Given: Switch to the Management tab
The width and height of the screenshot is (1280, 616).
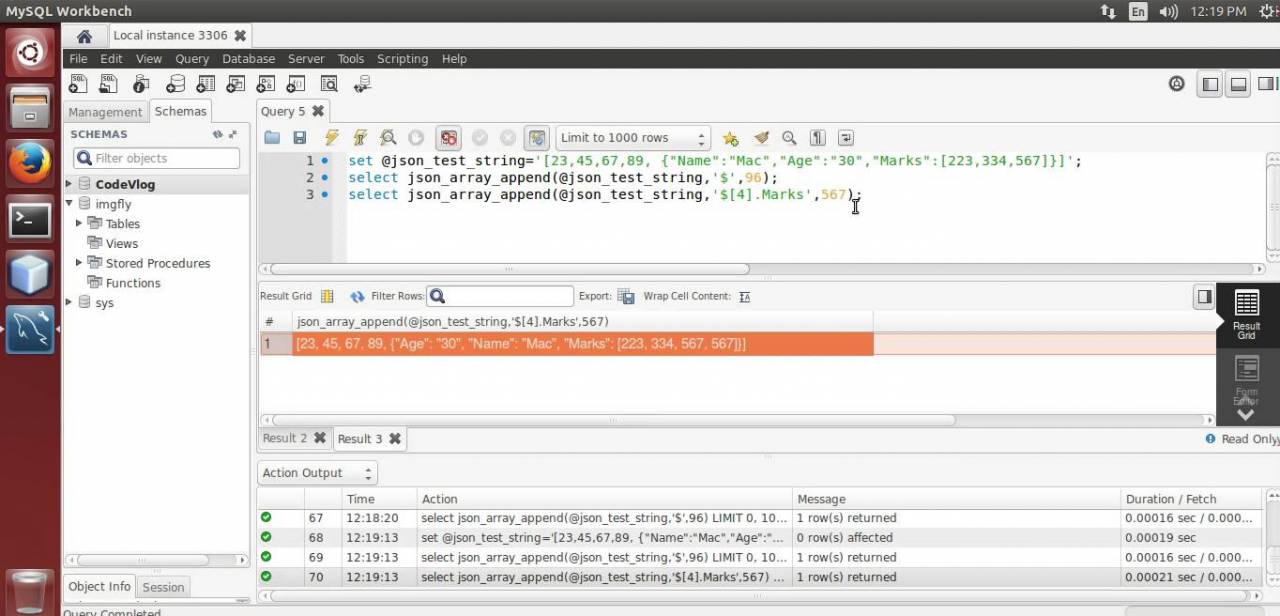Looking at the screenshot, I should click(105, 112).
